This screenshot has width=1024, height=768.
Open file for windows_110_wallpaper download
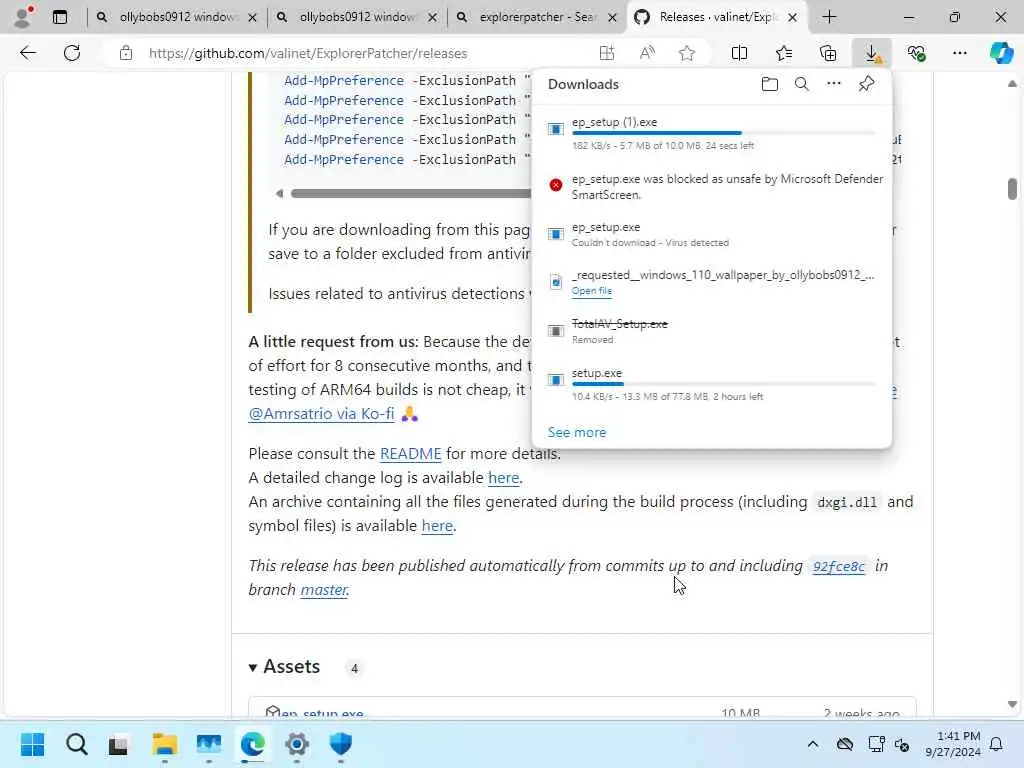coord(592,291)
